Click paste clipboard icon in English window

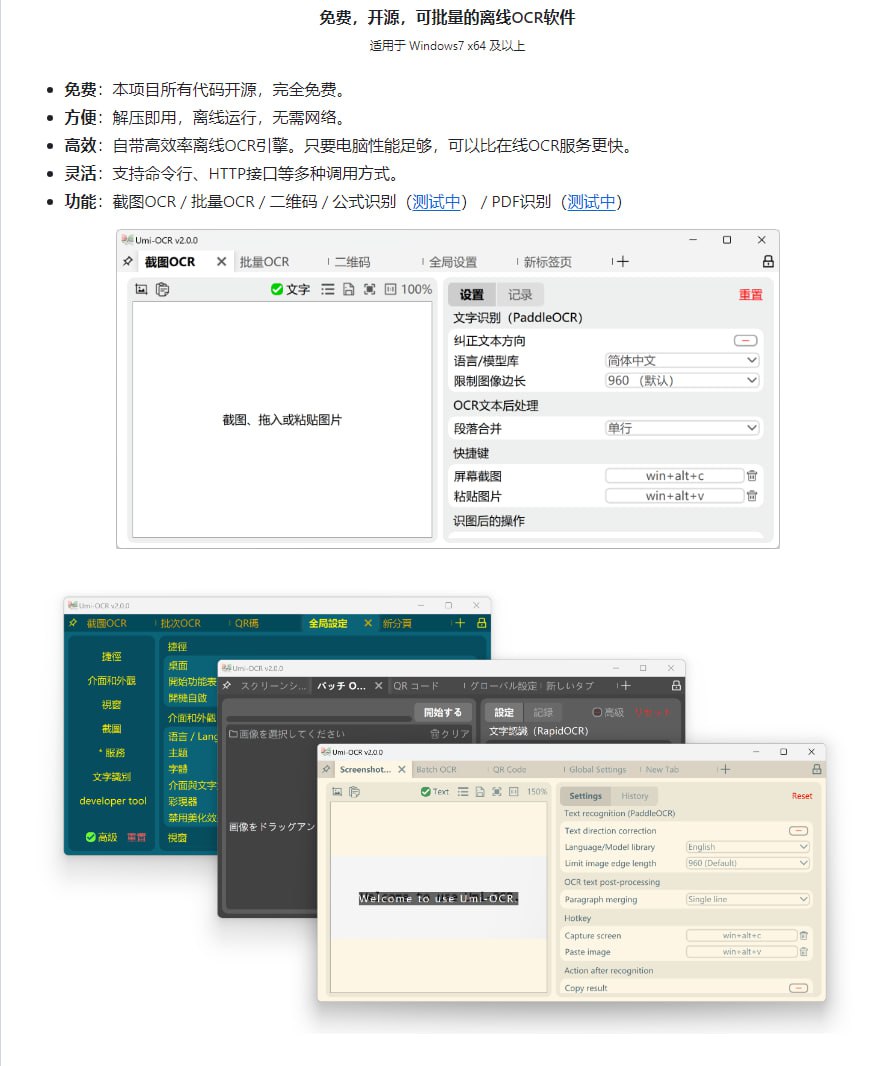[x=354, y=791]
